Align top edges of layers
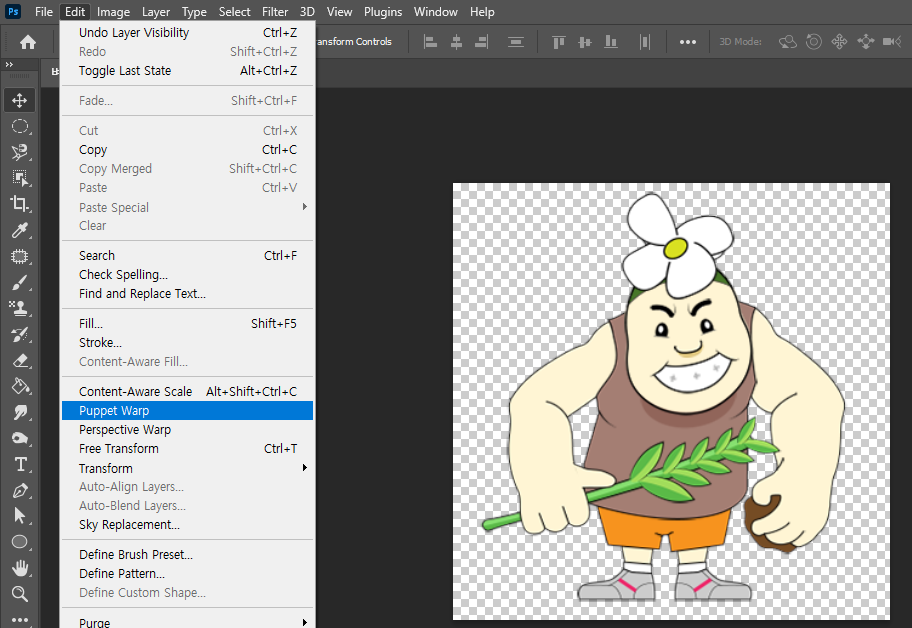 [x=559, y=42]
